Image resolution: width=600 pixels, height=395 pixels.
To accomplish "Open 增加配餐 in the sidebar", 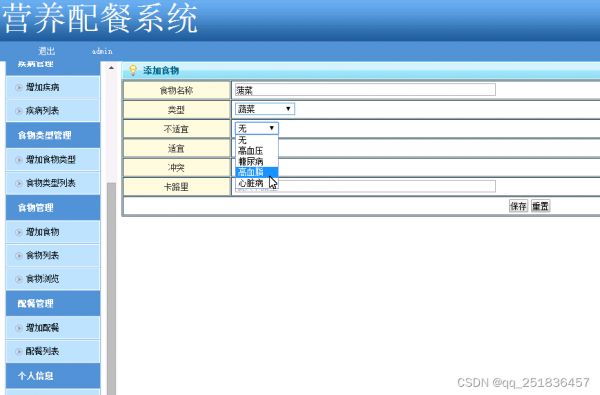I will coord(42,328).
